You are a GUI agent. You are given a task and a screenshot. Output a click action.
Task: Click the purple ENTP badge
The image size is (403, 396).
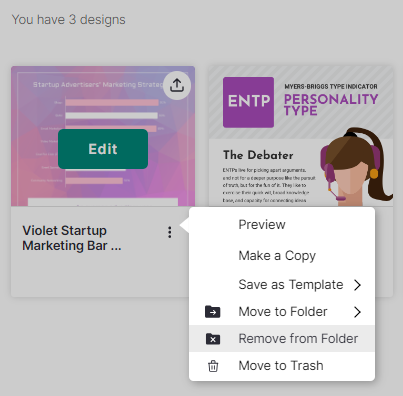click(248, 102)
